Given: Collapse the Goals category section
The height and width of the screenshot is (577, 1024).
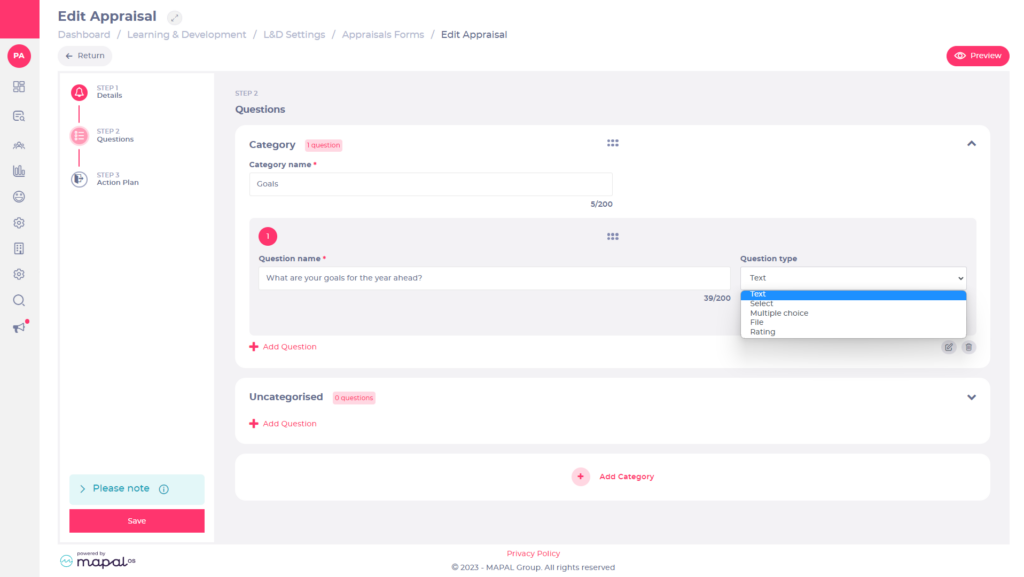Looking at the screenshot, I should tap(970, 144).
